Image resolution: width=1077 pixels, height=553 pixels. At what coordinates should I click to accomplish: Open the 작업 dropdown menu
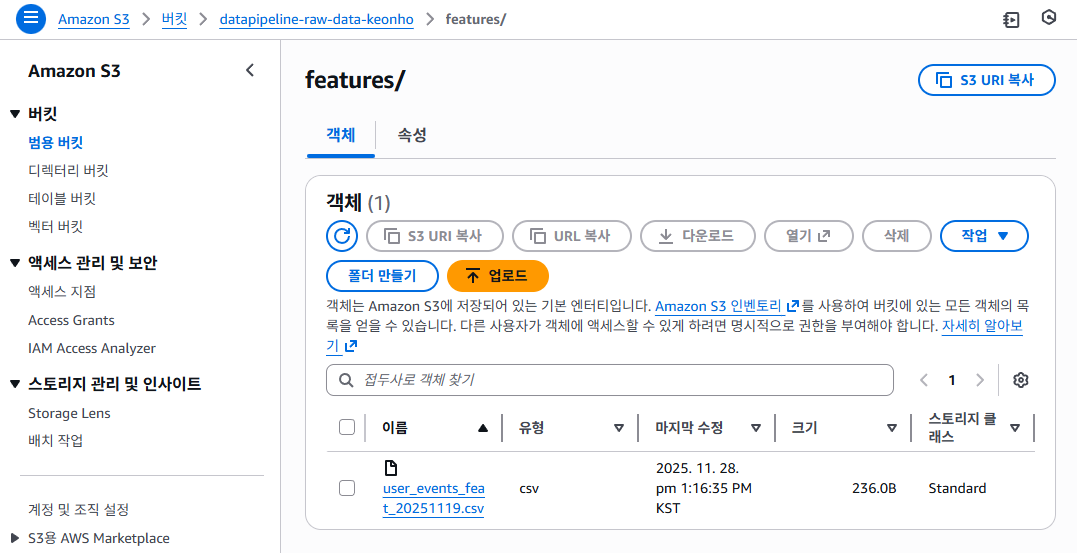pyautogui.click(x=984, y=236)
